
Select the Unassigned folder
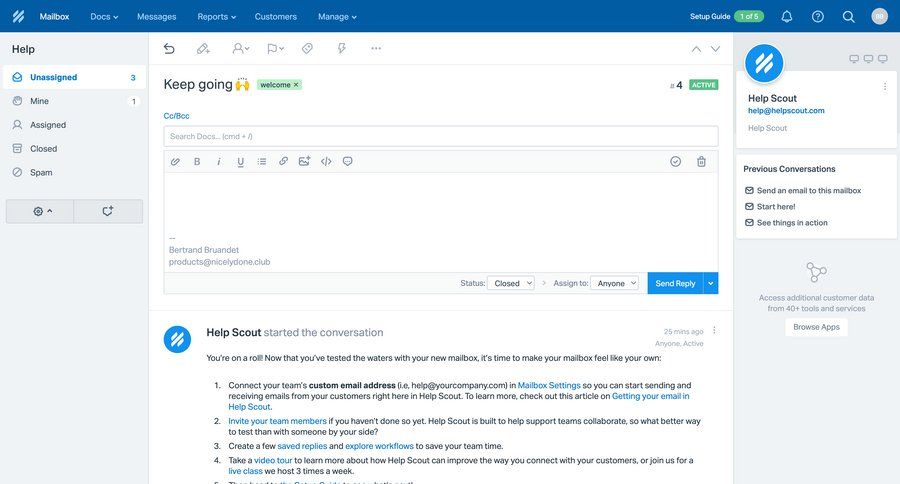(x=74, y=77)
